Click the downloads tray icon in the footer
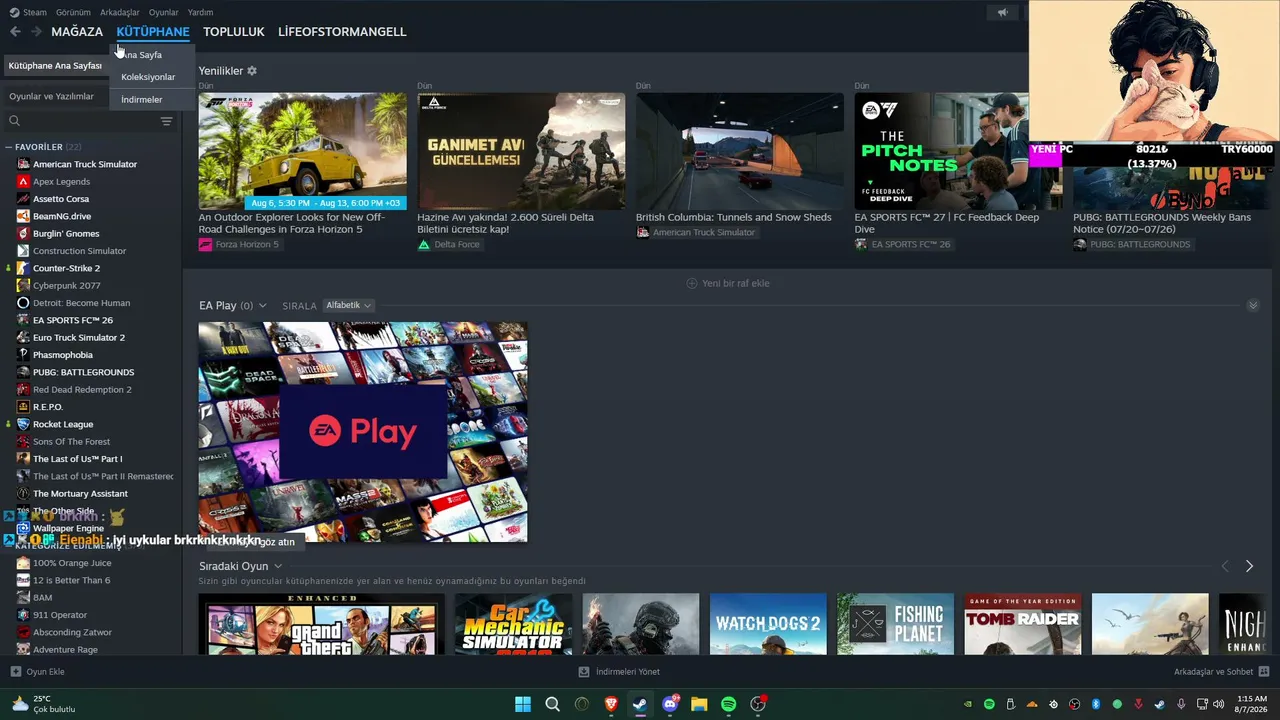This screenshot has width=1280, height=720. click(x=584, y=672)
